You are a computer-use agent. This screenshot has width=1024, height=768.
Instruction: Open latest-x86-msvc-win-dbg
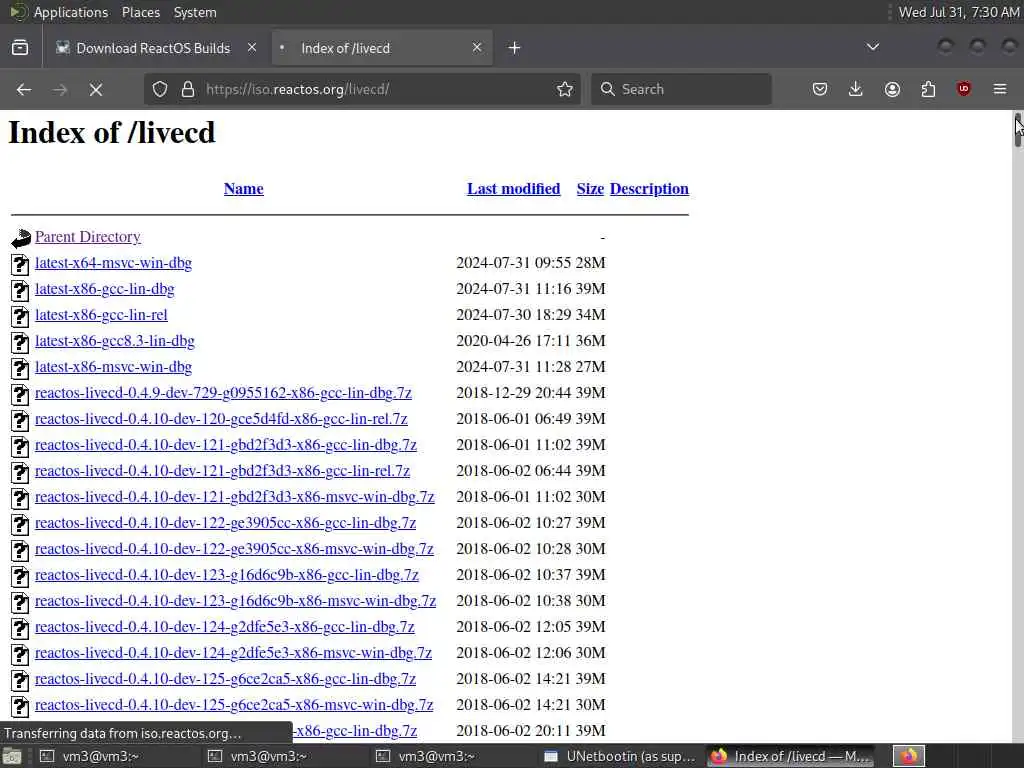(x=114, y=368)
